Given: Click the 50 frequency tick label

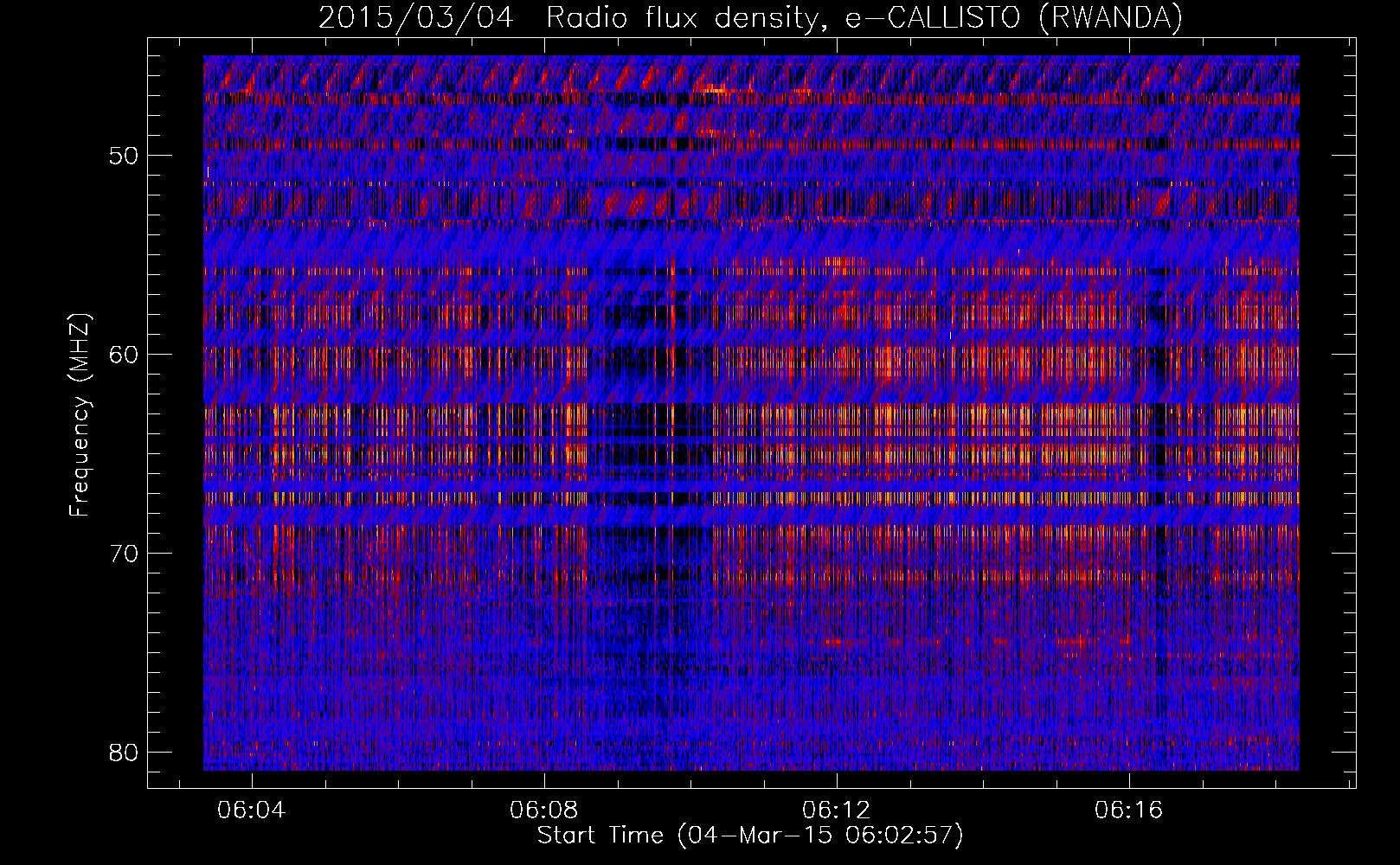Looking at the screenshot, I should click(124, 157).
